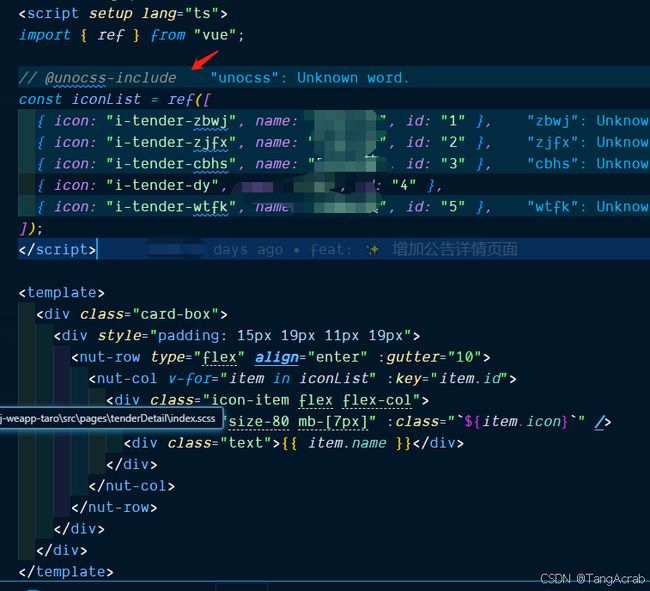
Task: Click the closing </nut-row> tag
Action: [x=114, y=507]
